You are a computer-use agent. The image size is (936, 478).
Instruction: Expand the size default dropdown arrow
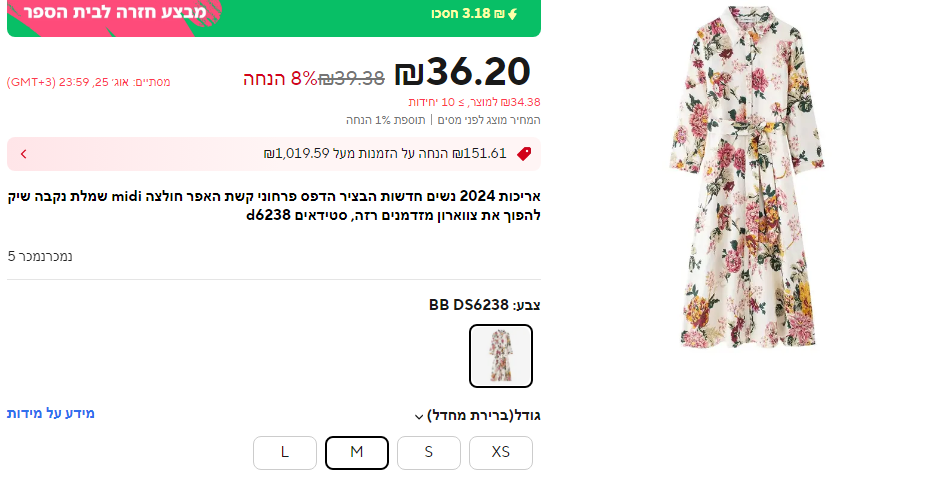click(x=419, y=417)
